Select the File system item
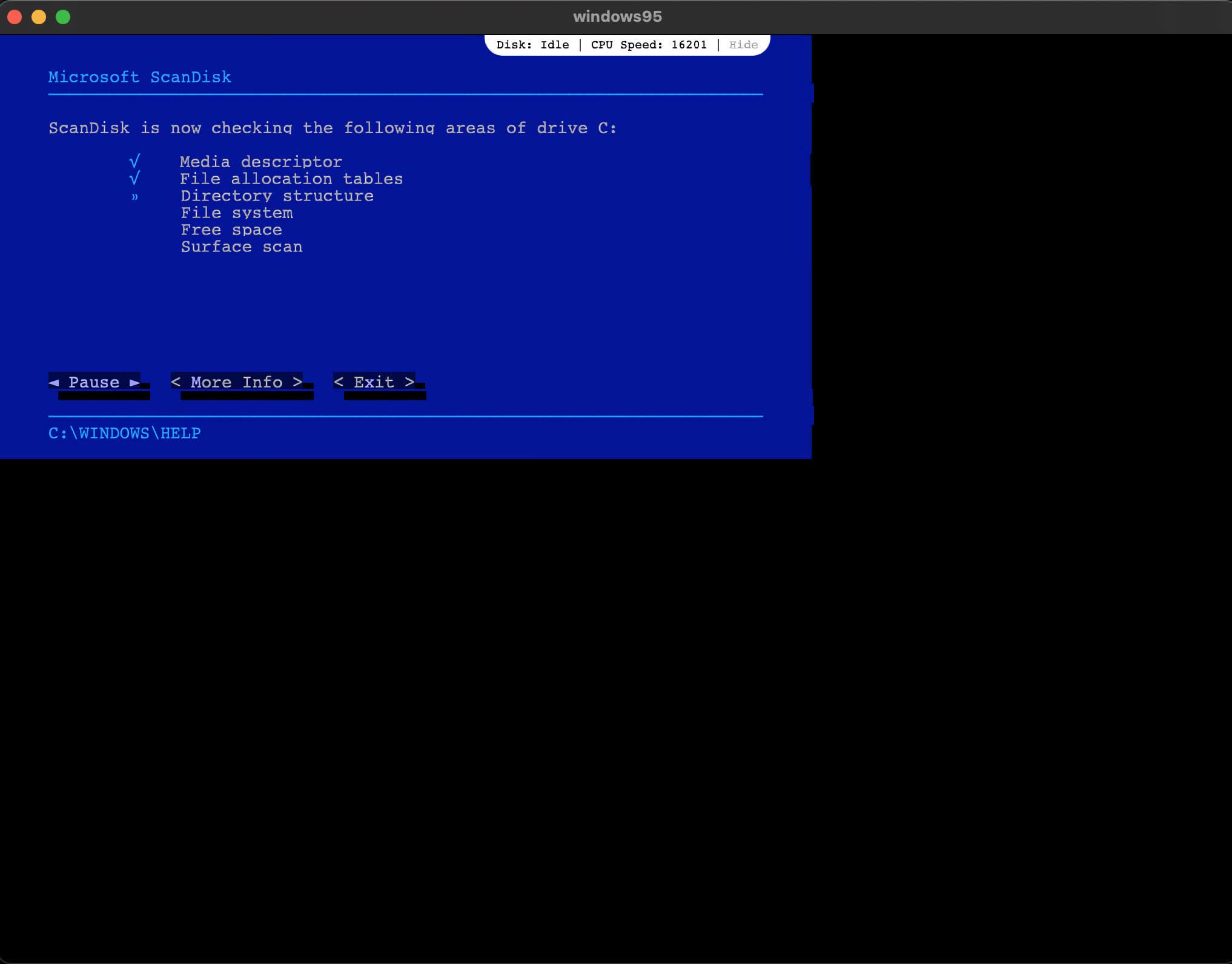Screen dimensions: 1232x964 pyautogui.click(x=236, y=213)
